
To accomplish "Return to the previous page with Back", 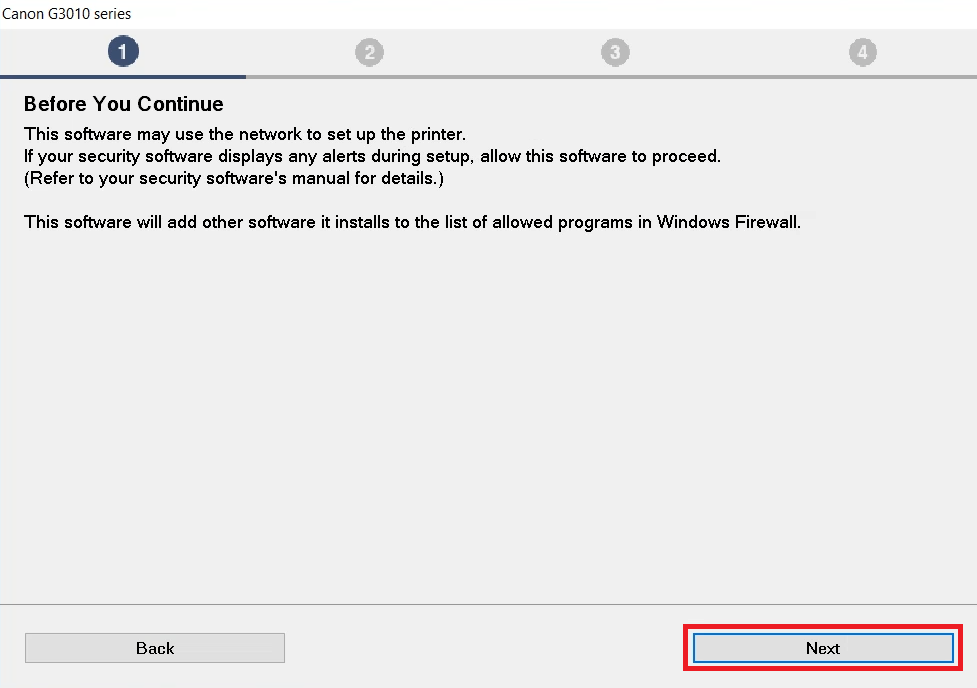I will [155, 648].
